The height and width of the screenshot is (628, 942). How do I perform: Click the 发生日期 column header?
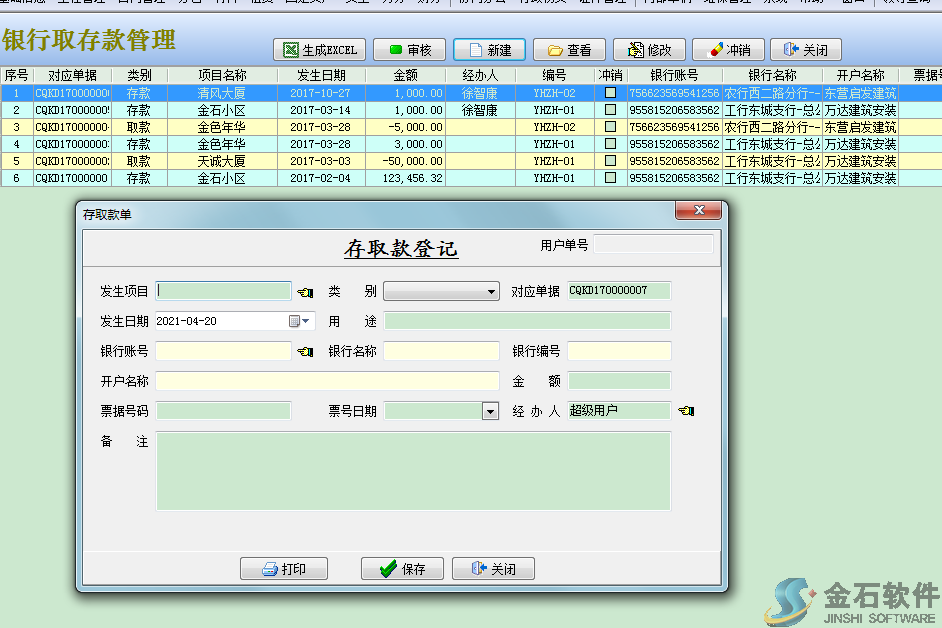pyautogui.click(x=321, y=75)
